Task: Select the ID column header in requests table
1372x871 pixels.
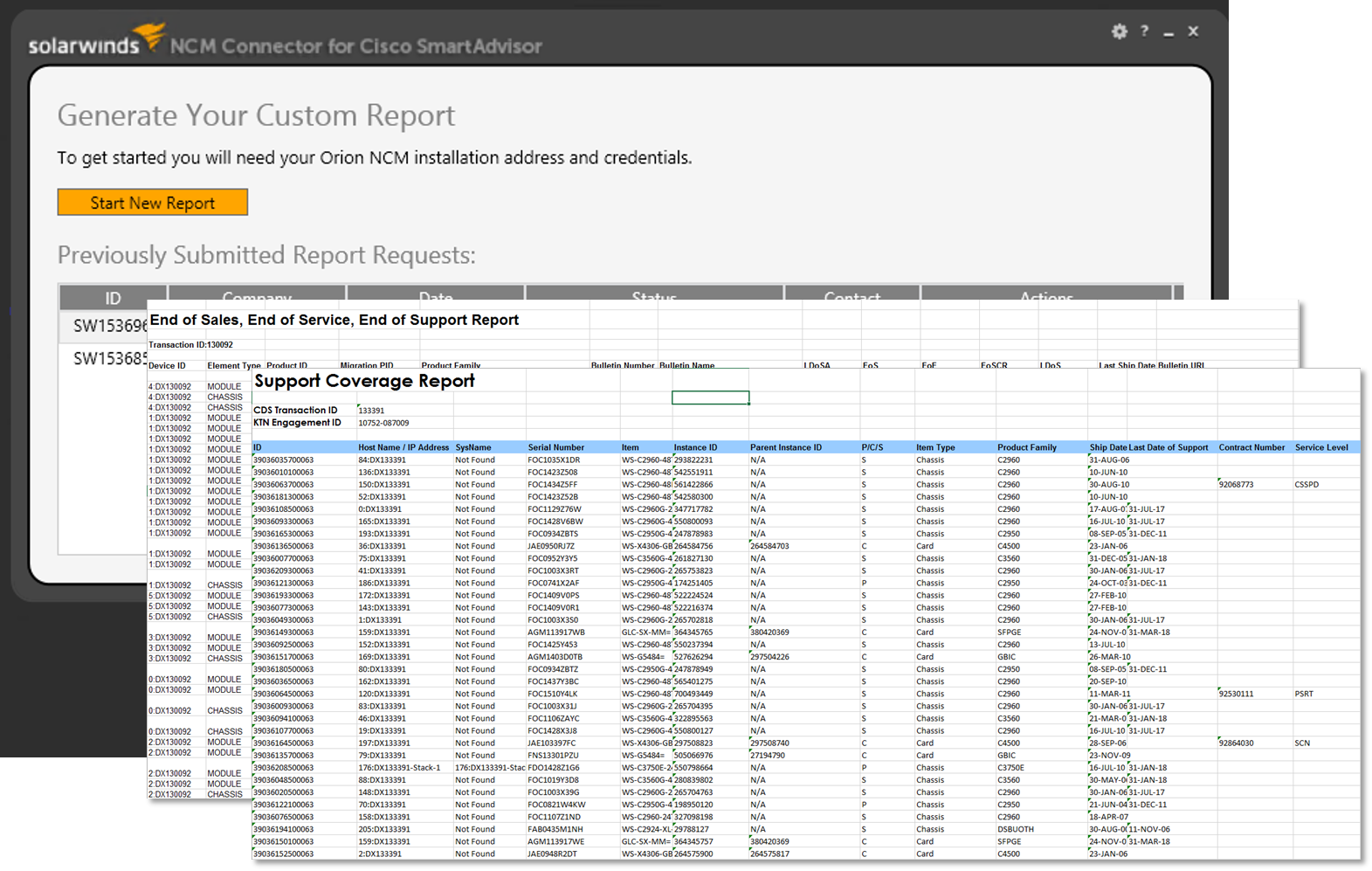Action: click(113, 297)
